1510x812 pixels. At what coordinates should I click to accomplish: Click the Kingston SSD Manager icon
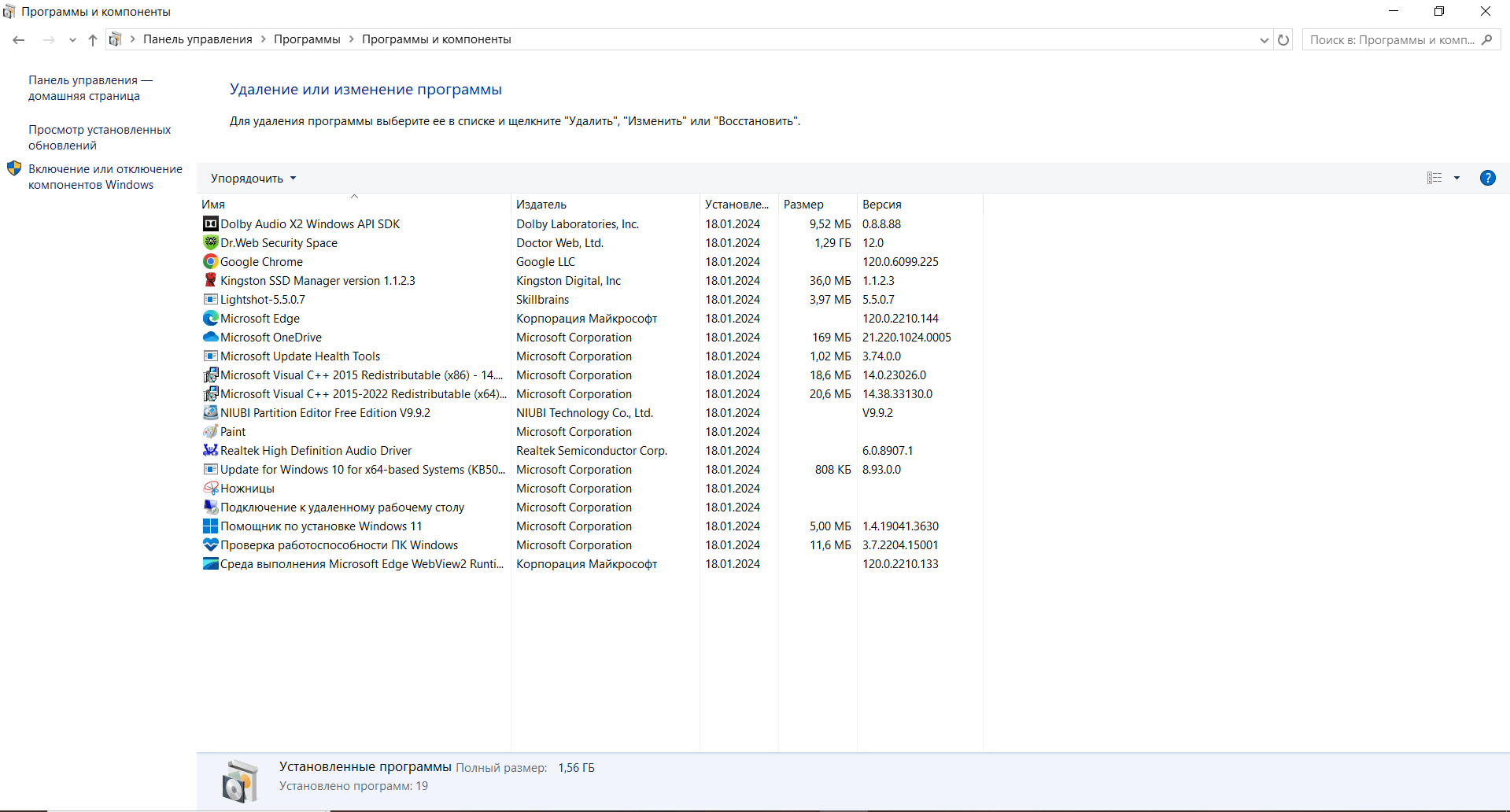210,281
